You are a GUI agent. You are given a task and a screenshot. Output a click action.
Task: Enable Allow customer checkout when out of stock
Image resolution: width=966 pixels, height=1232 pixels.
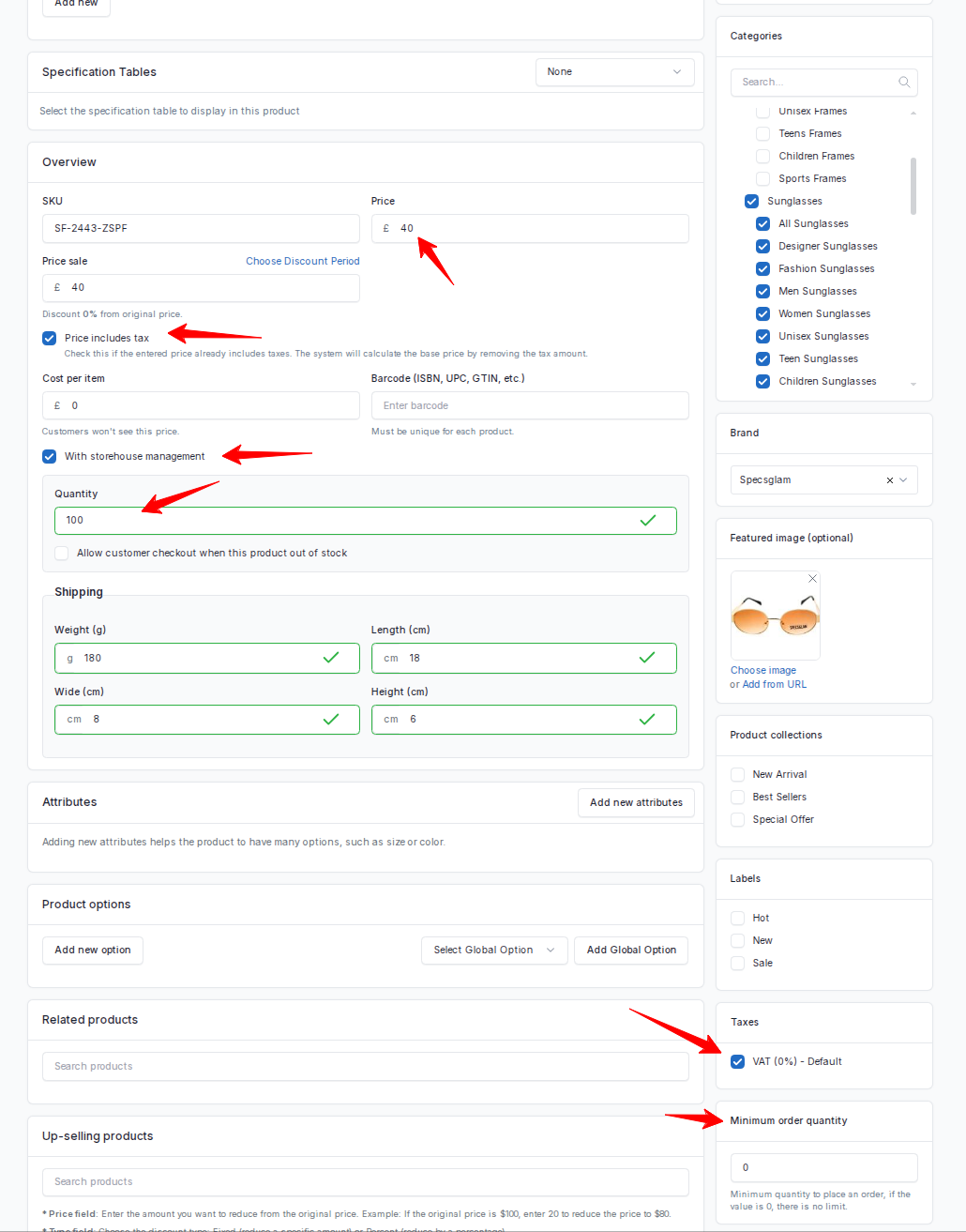[62, 554]
